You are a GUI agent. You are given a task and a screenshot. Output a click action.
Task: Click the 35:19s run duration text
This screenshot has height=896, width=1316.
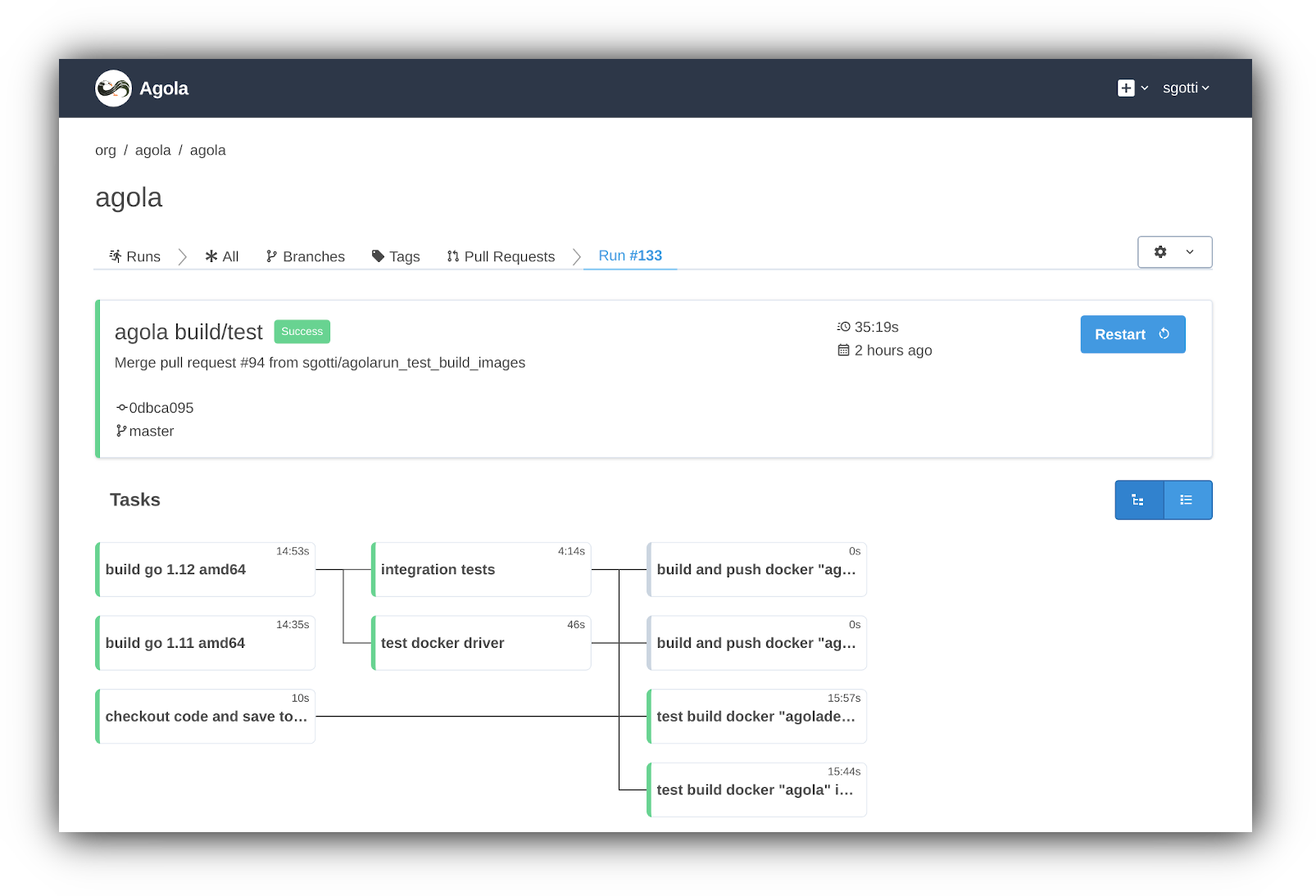(x=877, y=327)
